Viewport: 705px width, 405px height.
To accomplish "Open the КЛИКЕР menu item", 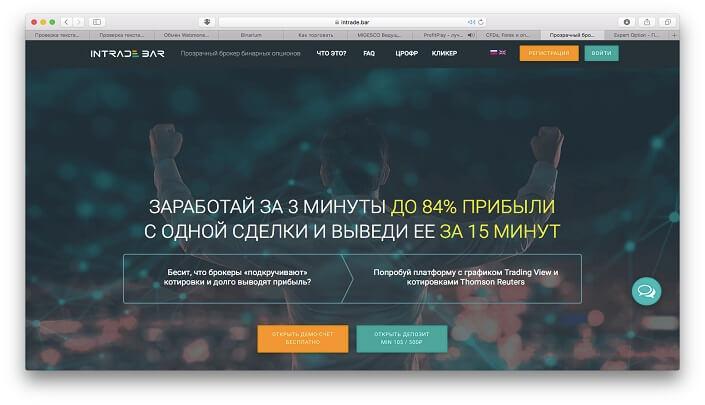I will tap(444, 53).
